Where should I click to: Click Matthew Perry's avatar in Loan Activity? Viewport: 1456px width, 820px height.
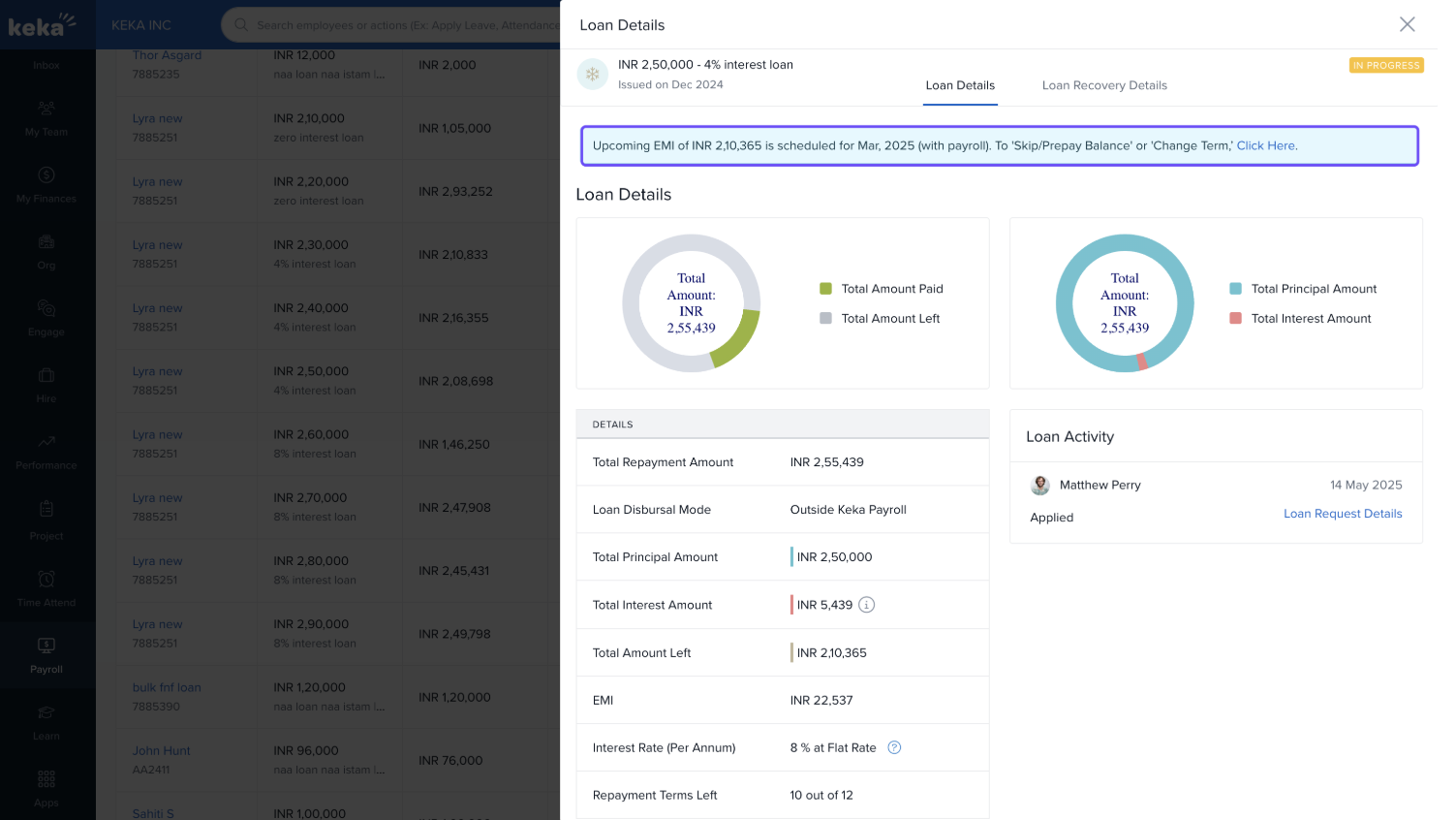coord(1040,486)
